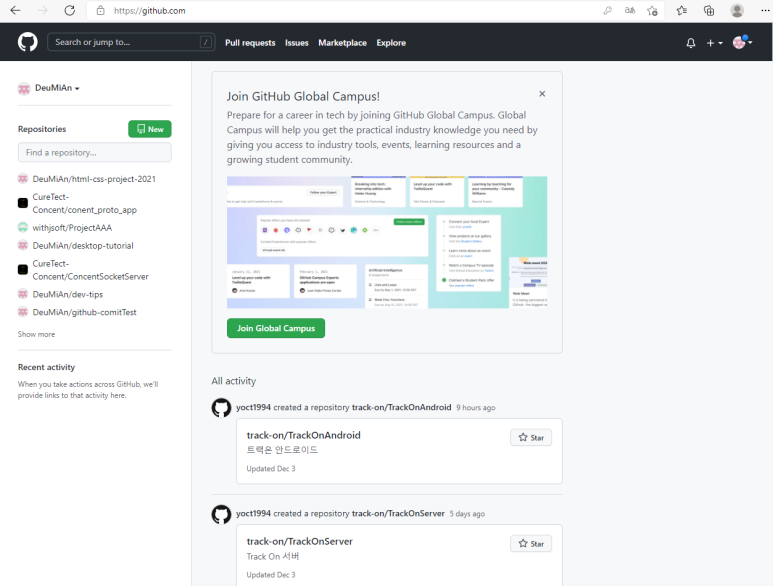Click 'Updated Dec 3' under TrackOnAndroid
The width and height of the screenshot is (773, 586).
pyautogui.click(x=271, y=469)
